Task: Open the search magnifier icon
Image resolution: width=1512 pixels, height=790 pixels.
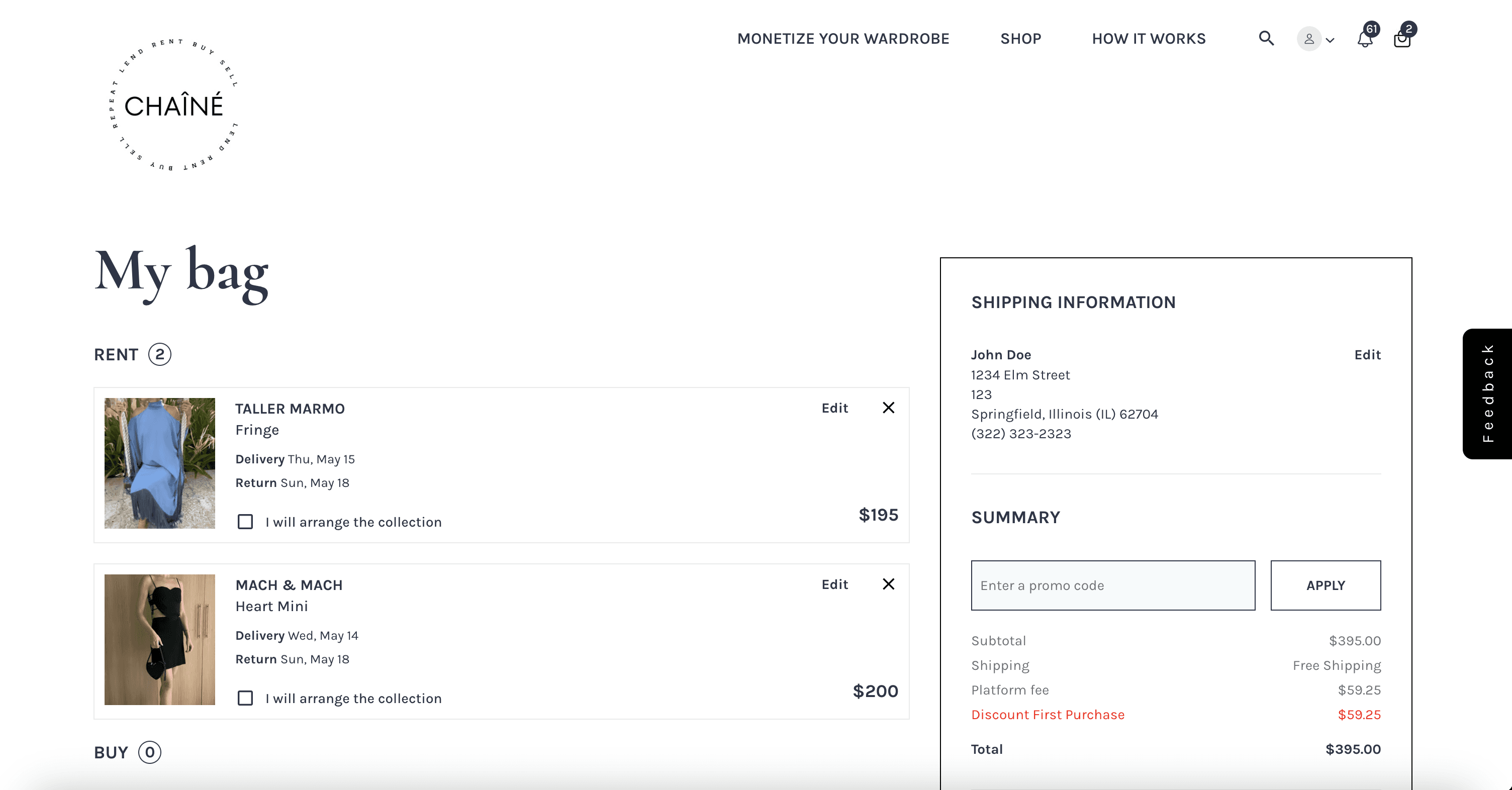Action: tap(1266, 39)
